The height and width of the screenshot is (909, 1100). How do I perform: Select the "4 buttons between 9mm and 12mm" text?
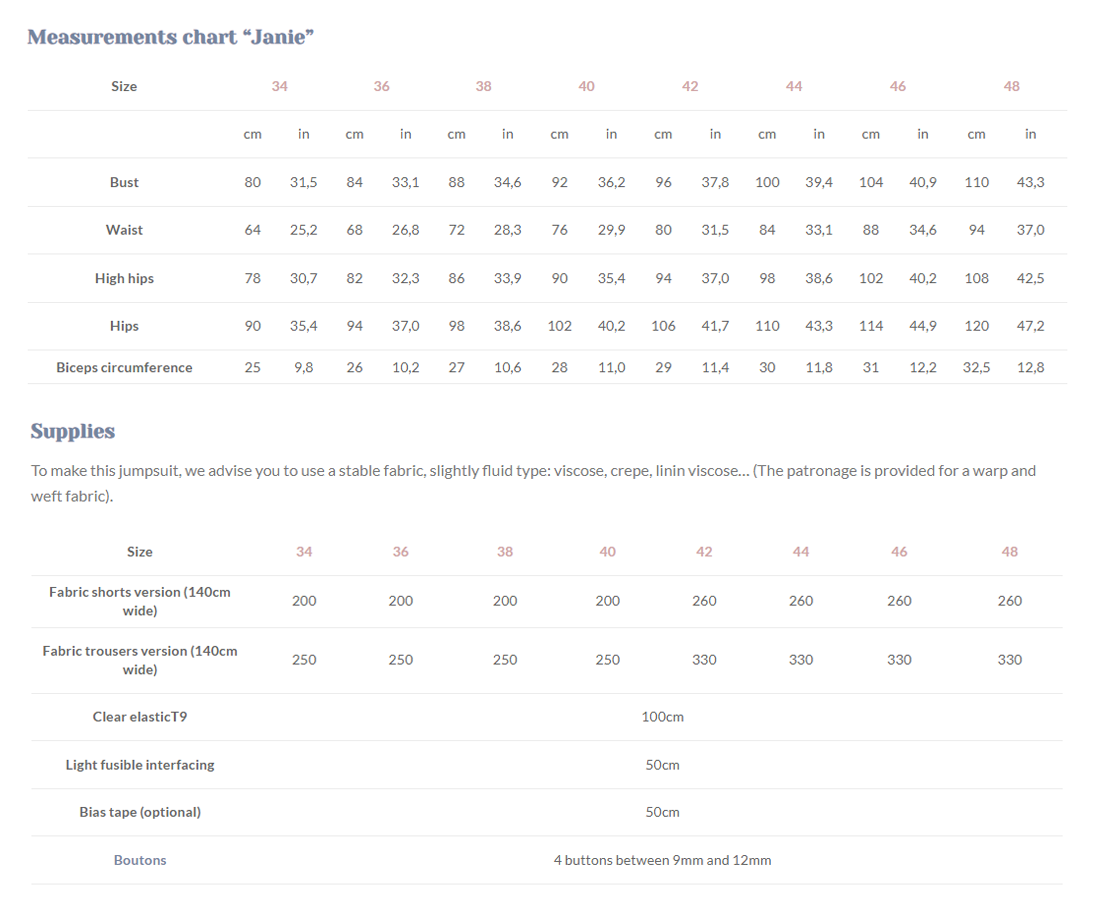tap(662, 860)
